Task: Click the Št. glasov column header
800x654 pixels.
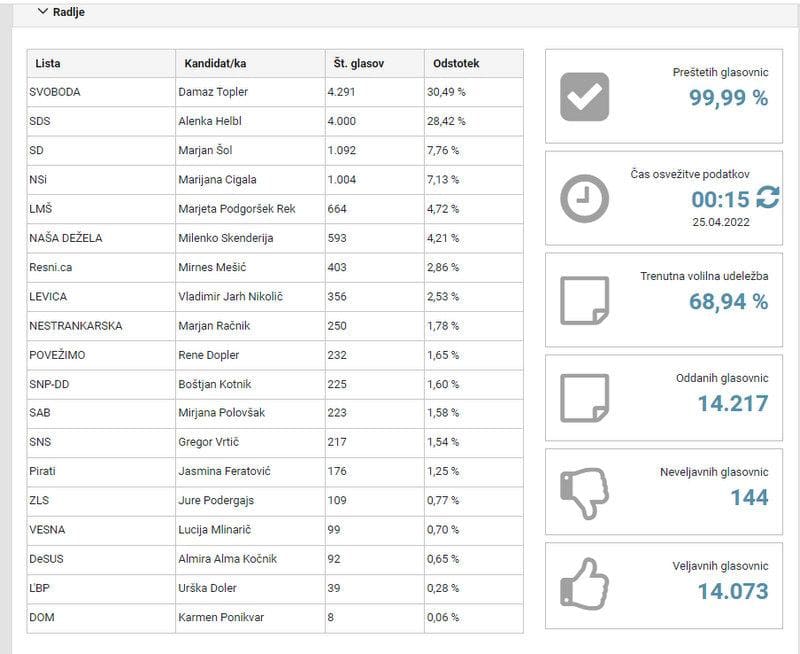Action: 358,63
